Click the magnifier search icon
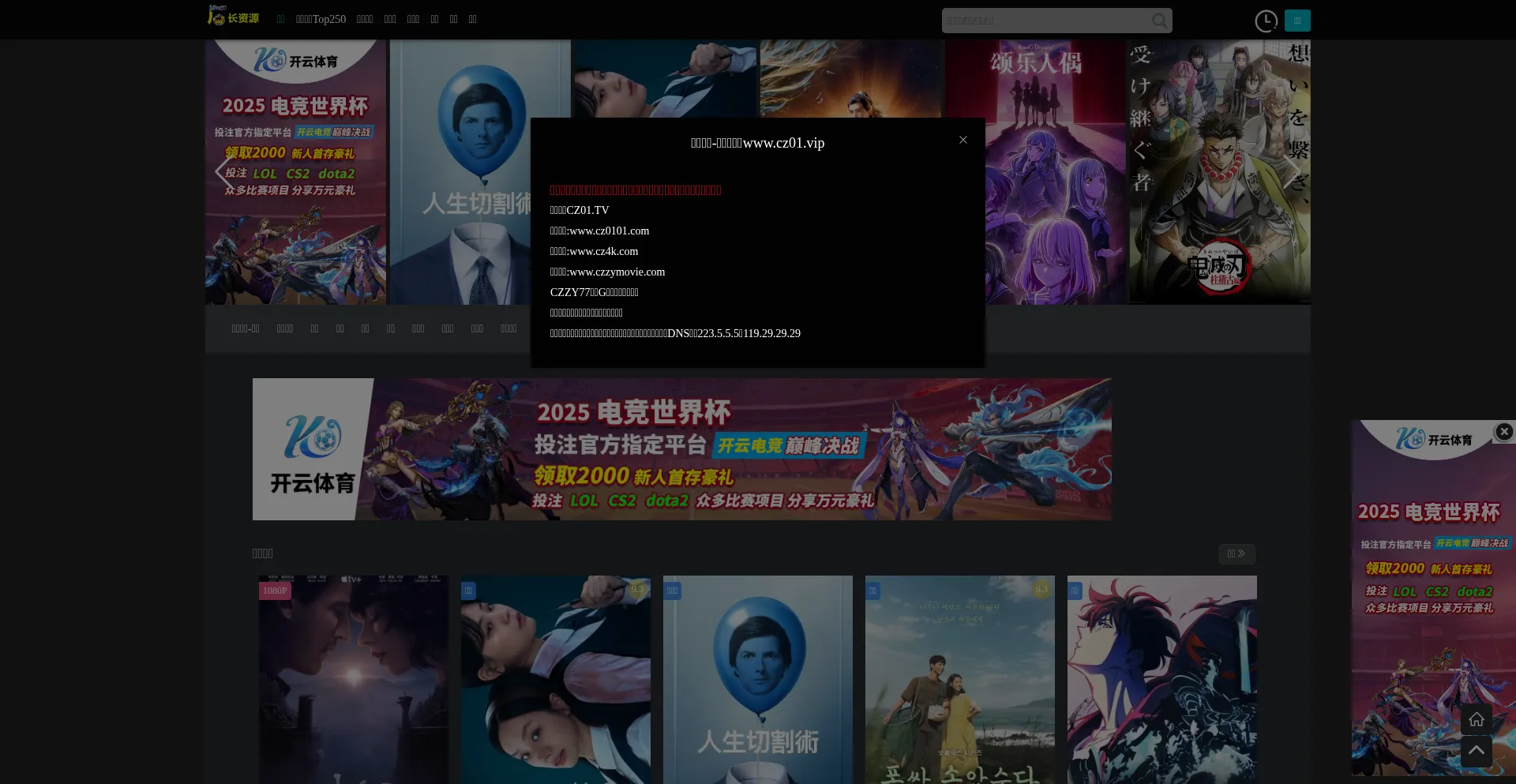This screenshot has width=1516, height=784. point(1159,21)
